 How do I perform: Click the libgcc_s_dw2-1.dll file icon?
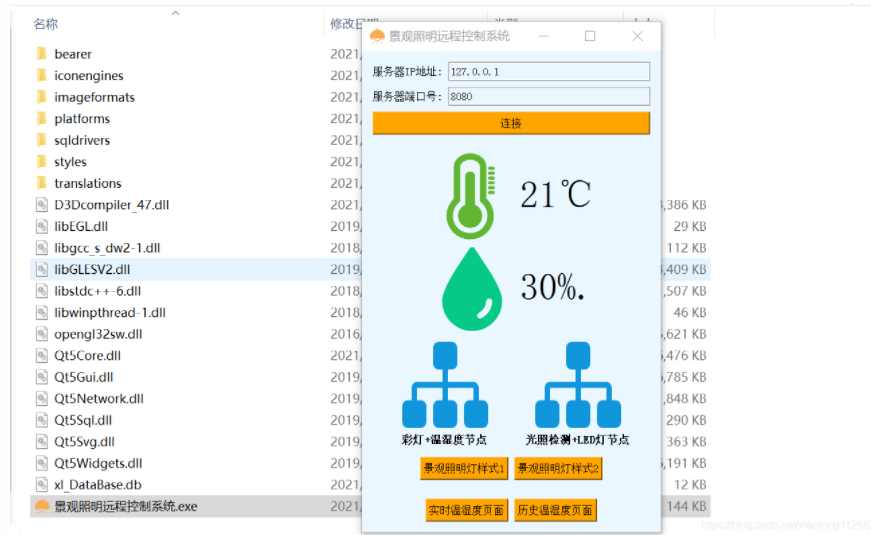point(42,248)
